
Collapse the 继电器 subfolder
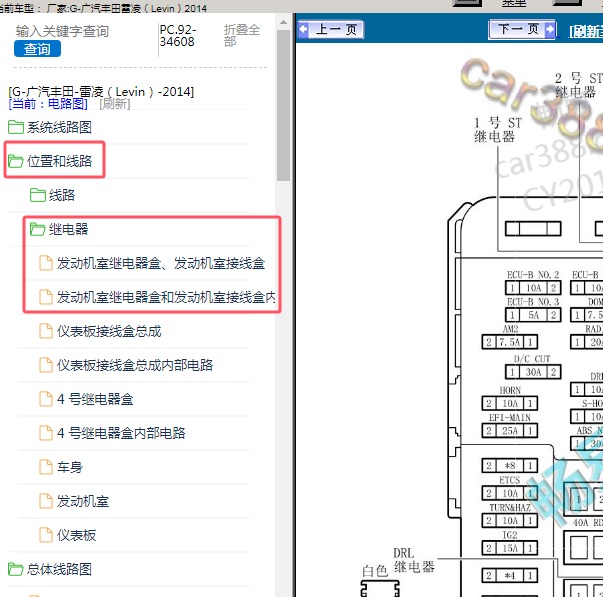(x=68, y=229)
